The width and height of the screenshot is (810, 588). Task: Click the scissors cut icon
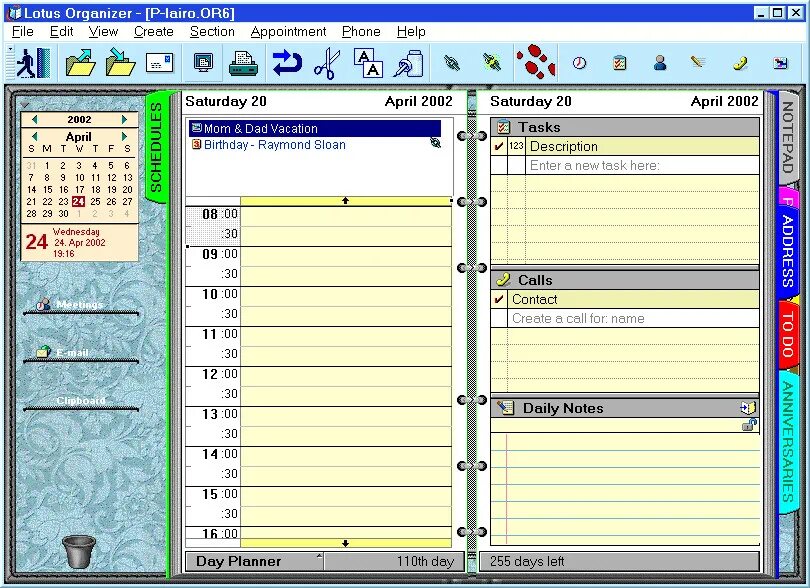click(x=327, y=64)
